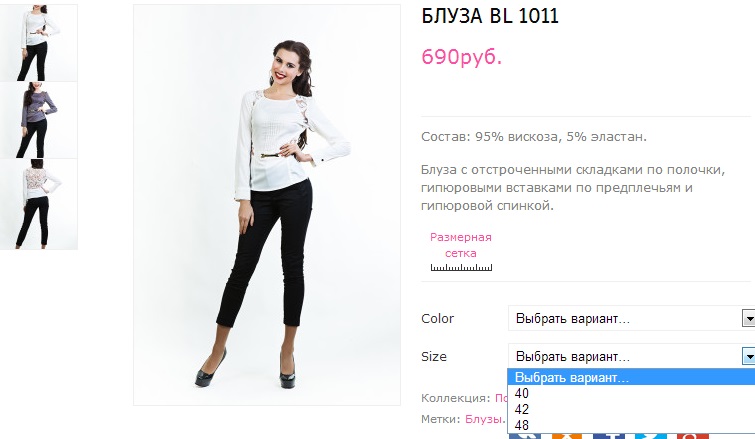Viewport: 755px width, 439px height.
Task: Select size 40 from the list
Action: 631,393
